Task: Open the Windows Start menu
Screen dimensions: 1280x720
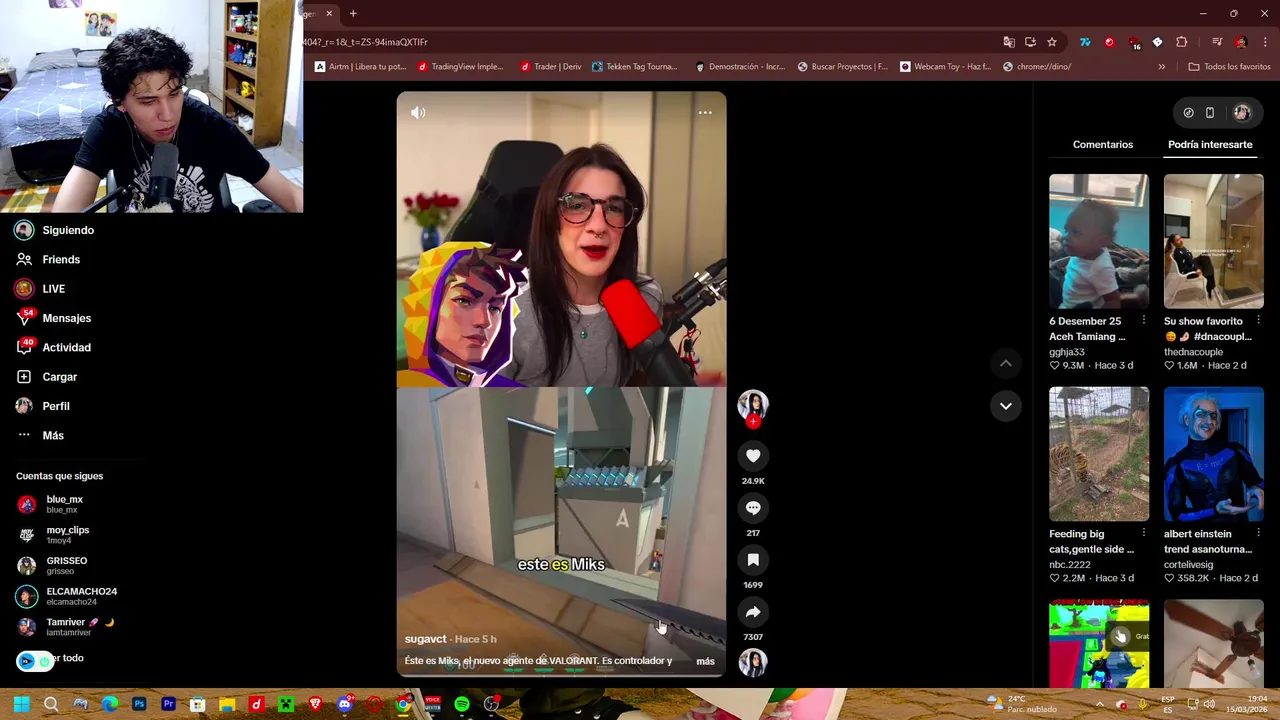Action: pyautogui.click(x=21, y=704)
